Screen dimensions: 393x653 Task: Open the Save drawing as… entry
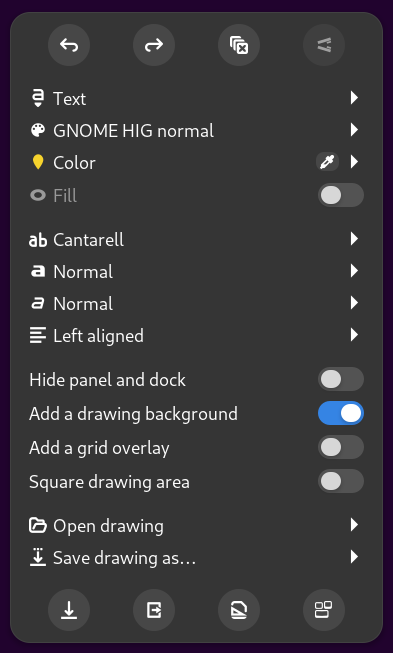pos(196,557)
